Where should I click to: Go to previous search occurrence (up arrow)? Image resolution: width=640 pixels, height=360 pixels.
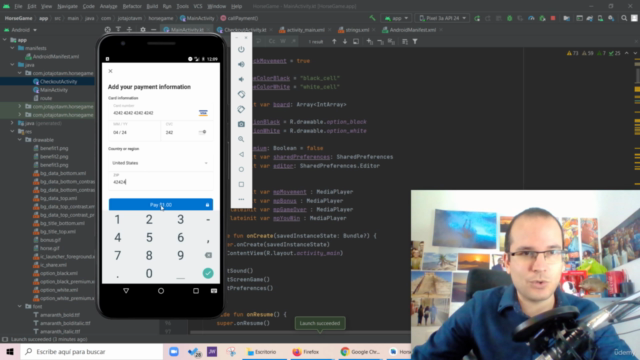(x=334, y=41)
